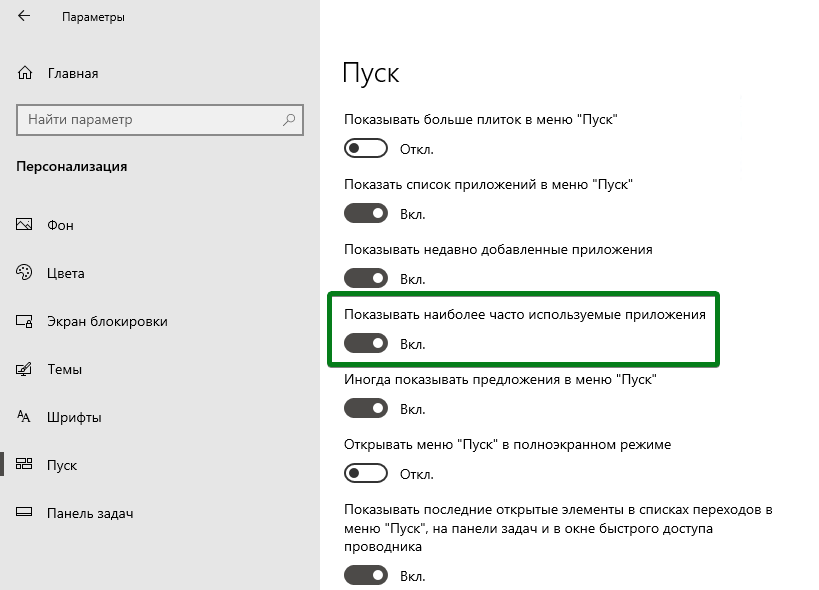Focus the Найти параметр search field
Viewport: 819px width, 590px height.
click(x=160, y=120)
